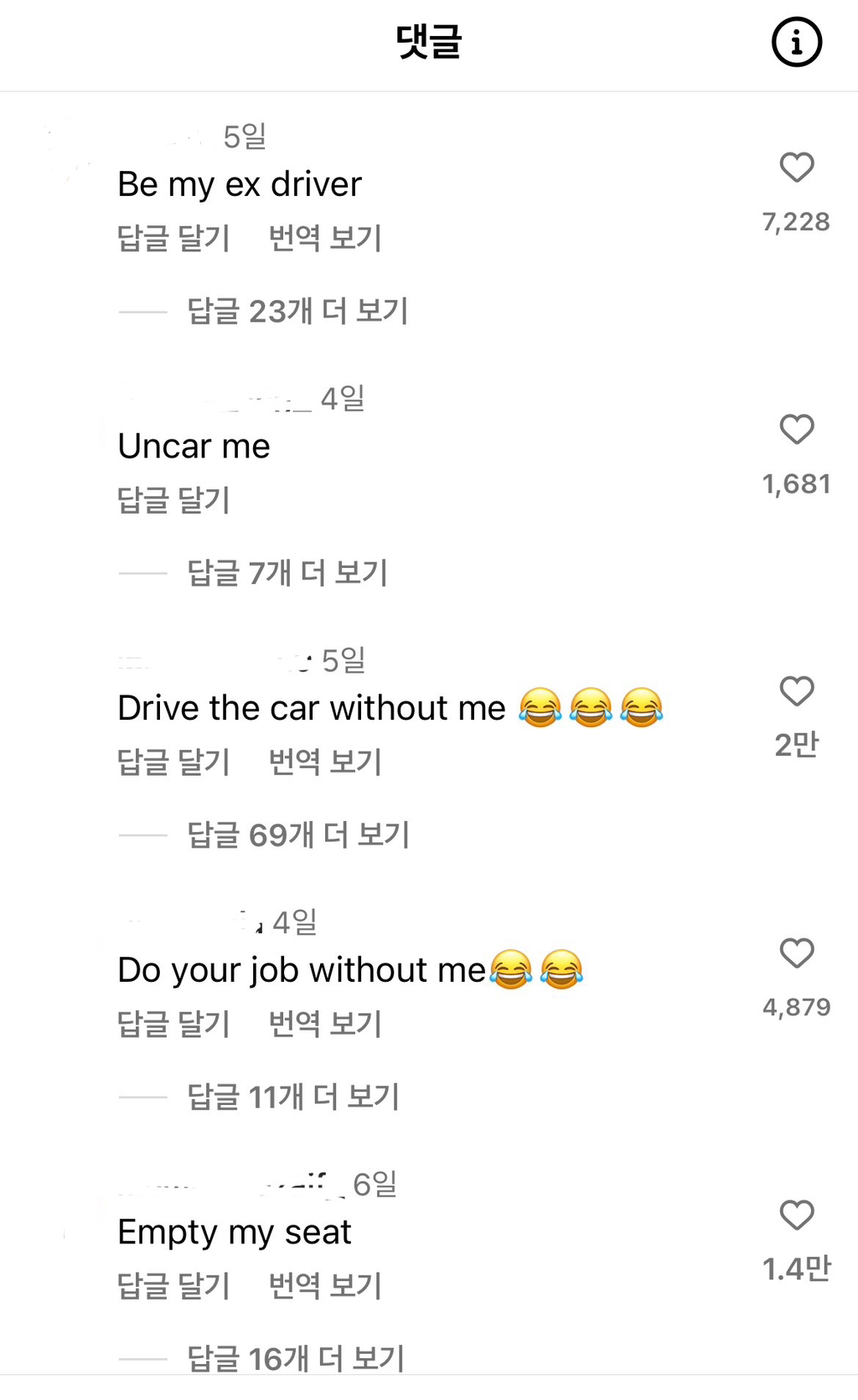
Task: Expand the 69 more replies thread
Action: point(298,835)
